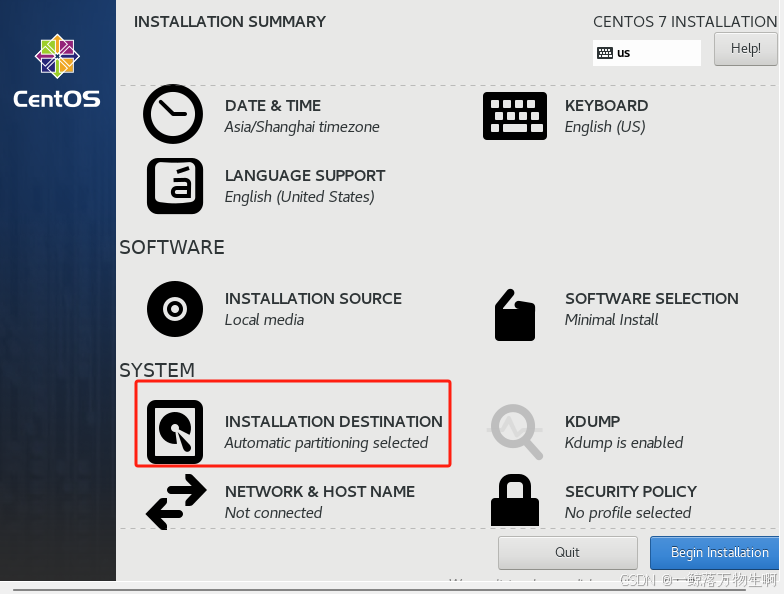Open the KEYBOARD settings label

[606, 106]
